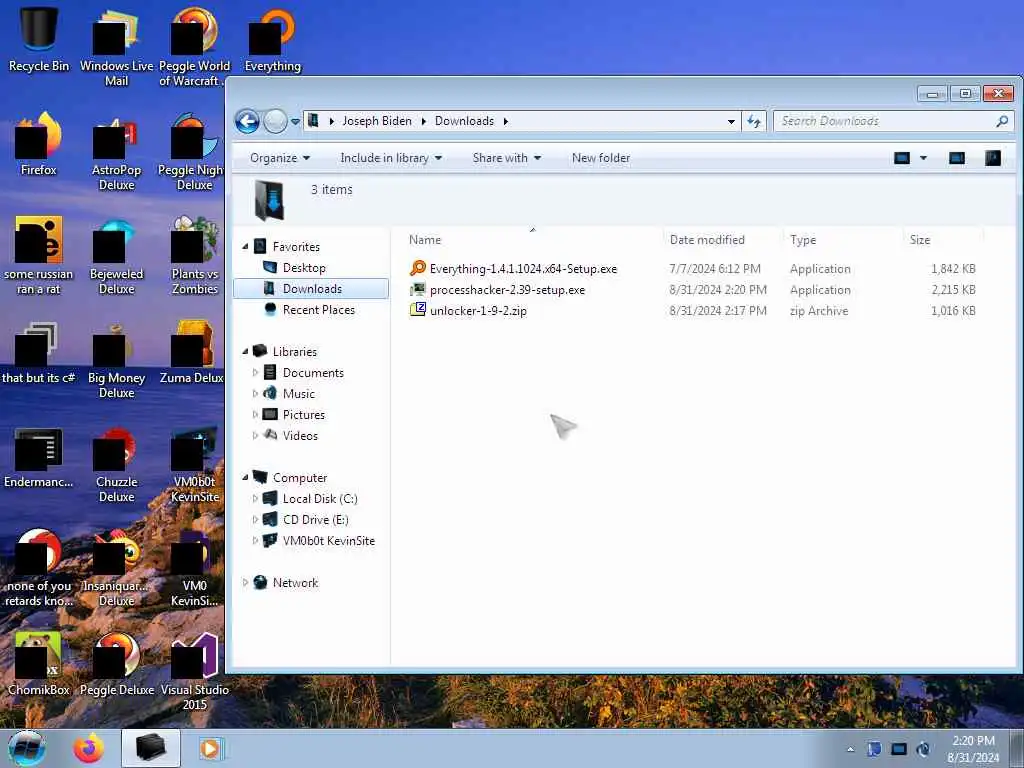Select processhacker-2.39-setup.exe file

pos(507,289)
